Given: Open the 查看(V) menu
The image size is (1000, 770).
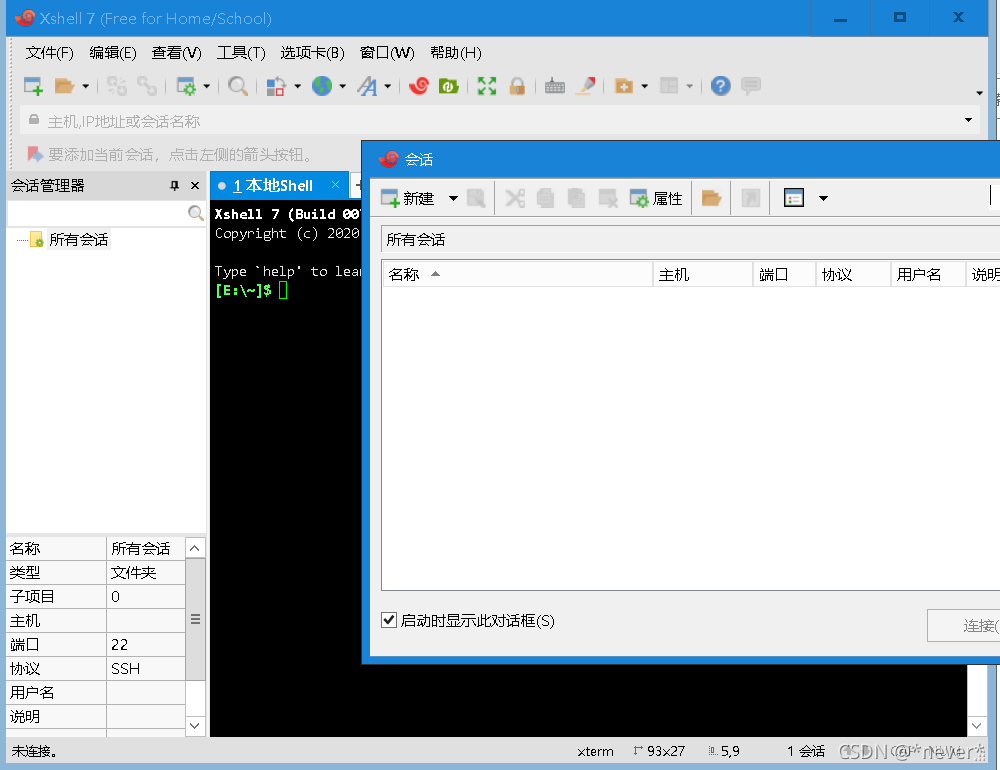Looking at the screenshot, I should (176, 53).
